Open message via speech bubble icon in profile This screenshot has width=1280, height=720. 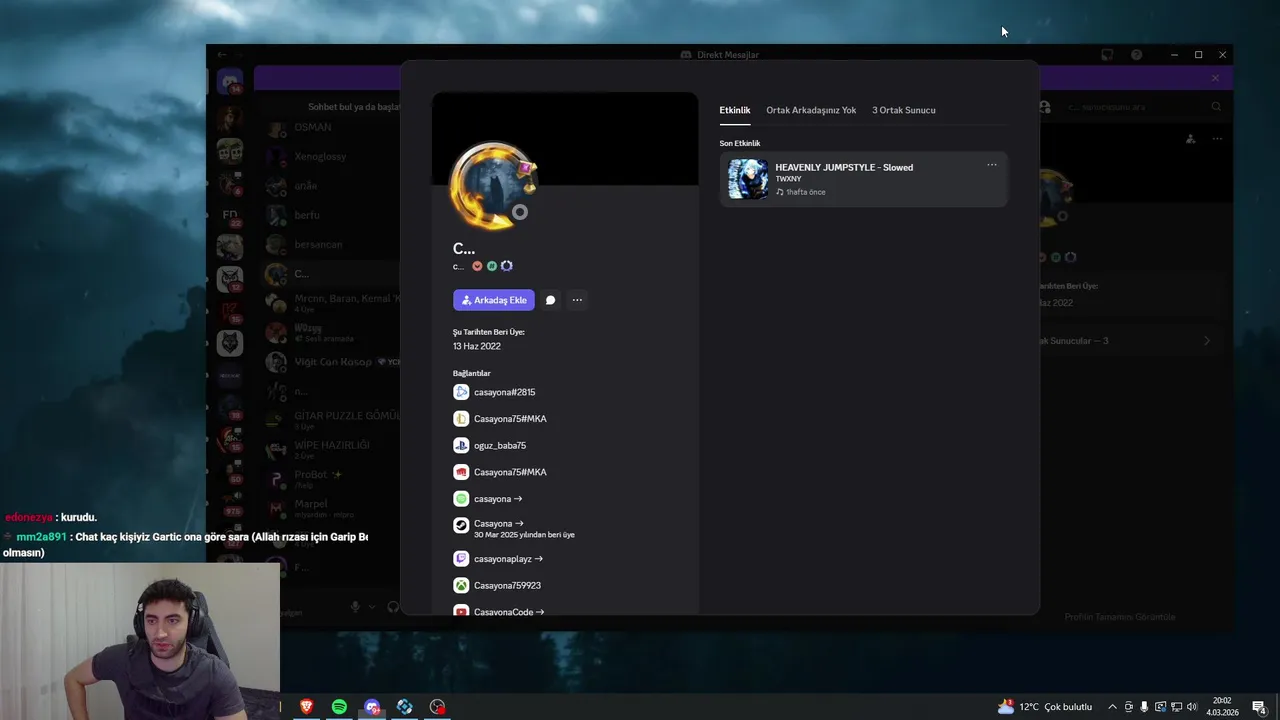click(550, 300)
